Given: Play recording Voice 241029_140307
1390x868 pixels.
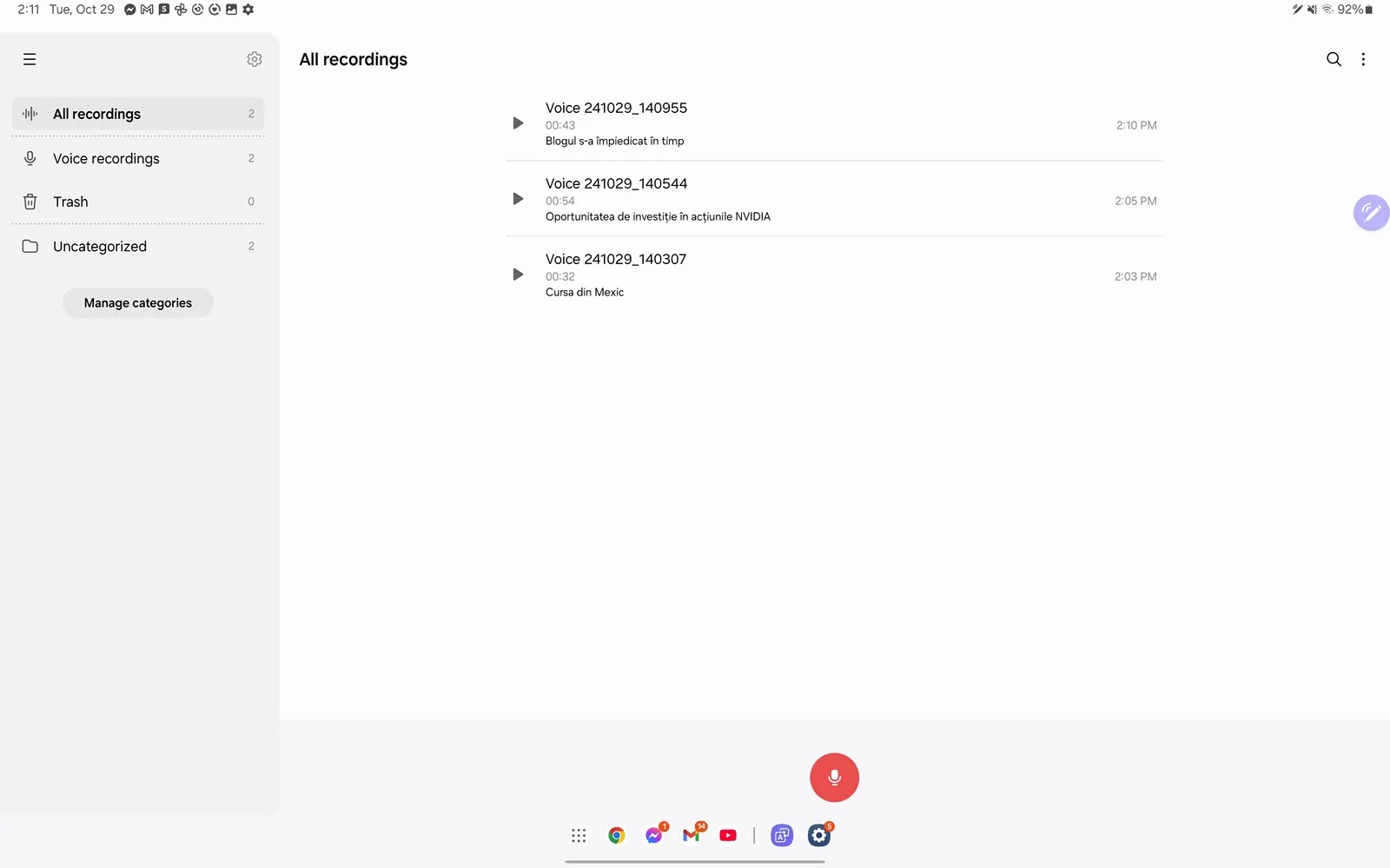Looking at the screenshot, I should [518, 275].
